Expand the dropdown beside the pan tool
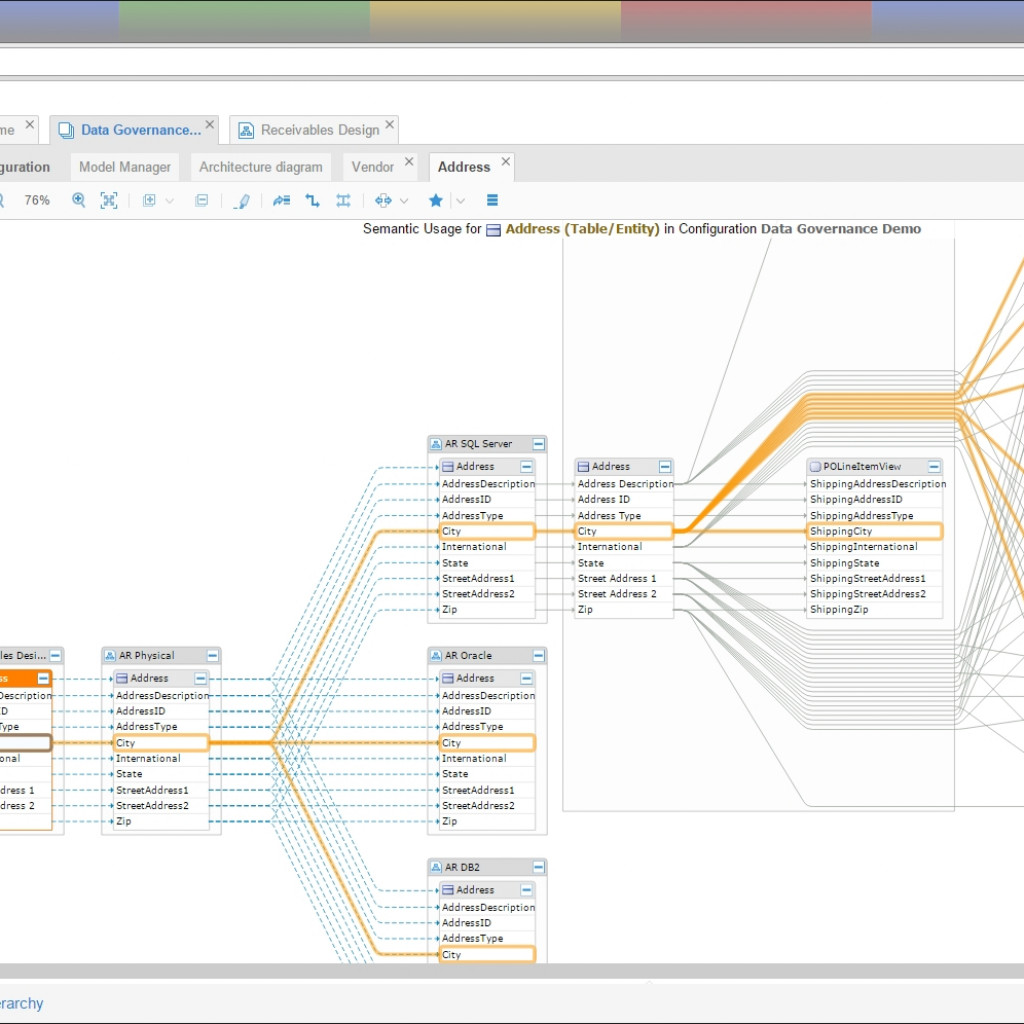The height and width of the screenshot is (1024, 1024). coord(403,200)
